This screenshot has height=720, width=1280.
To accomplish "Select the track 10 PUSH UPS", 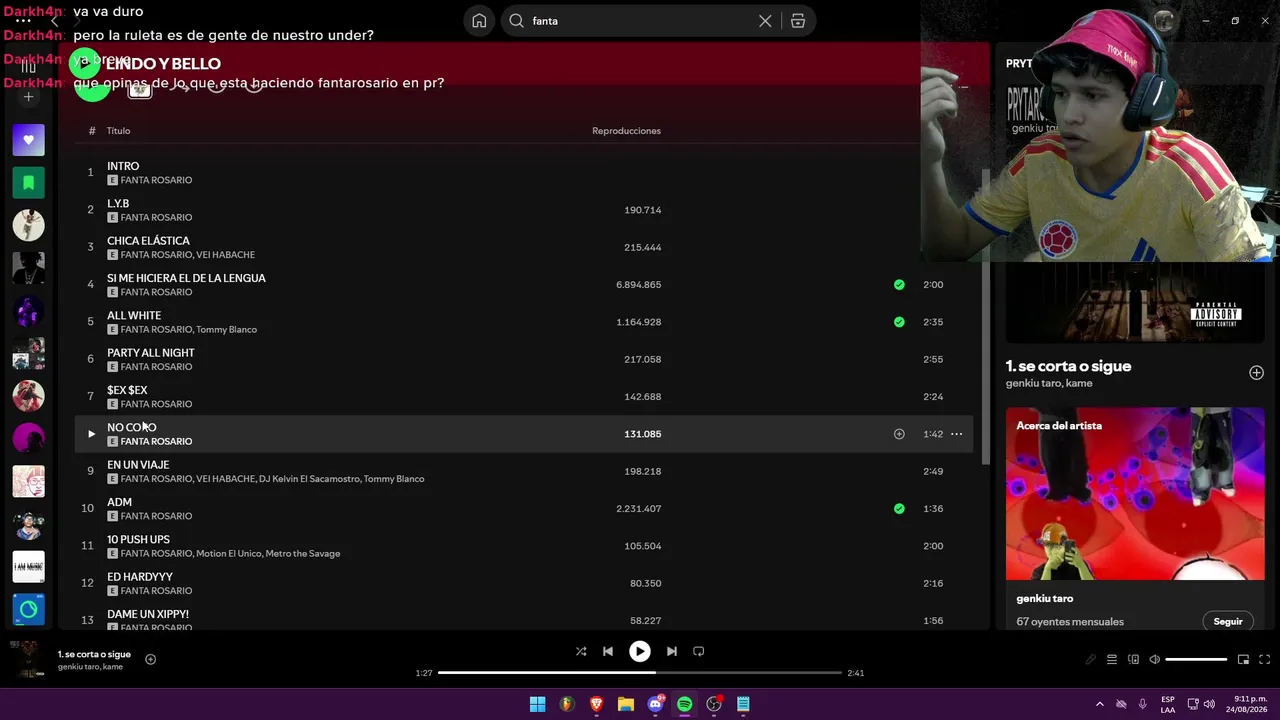I will coord(138,540).
